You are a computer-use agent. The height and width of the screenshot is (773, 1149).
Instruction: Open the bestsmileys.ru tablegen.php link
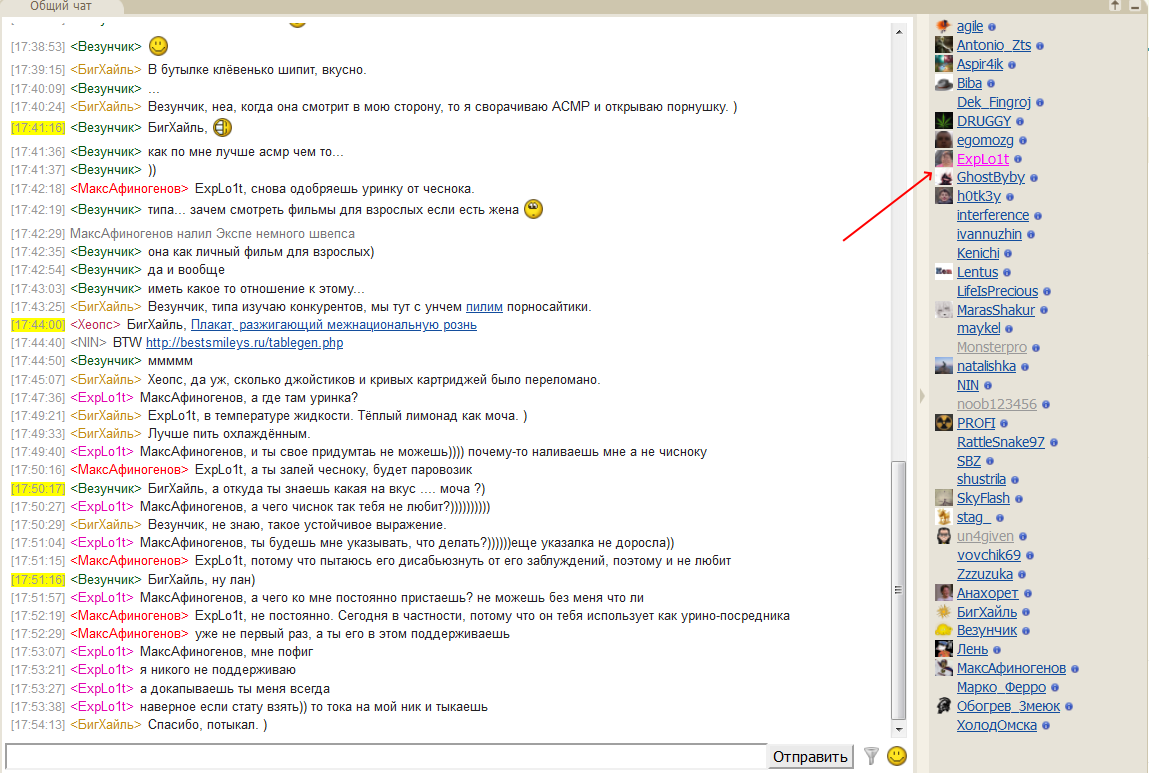coord(244,343)
